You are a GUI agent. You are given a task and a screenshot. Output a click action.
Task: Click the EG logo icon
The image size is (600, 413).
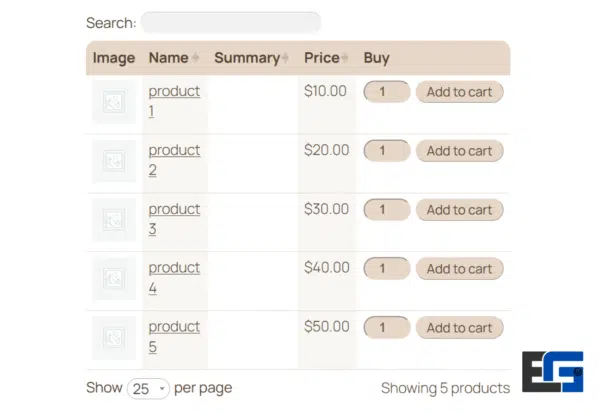(552, 380)
